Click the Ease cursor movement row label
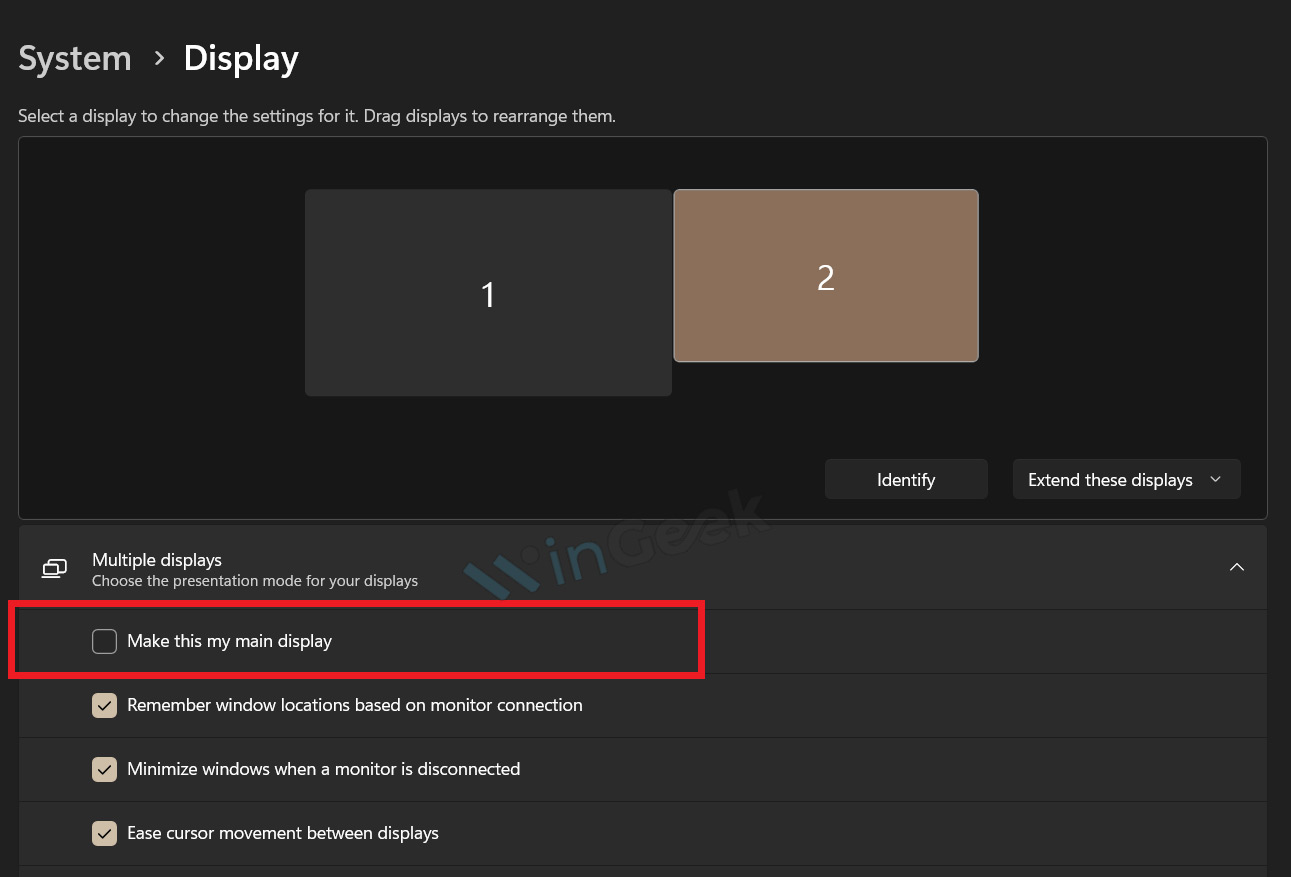This screenshot has width=1291, height=877. (x=282, y=833)
